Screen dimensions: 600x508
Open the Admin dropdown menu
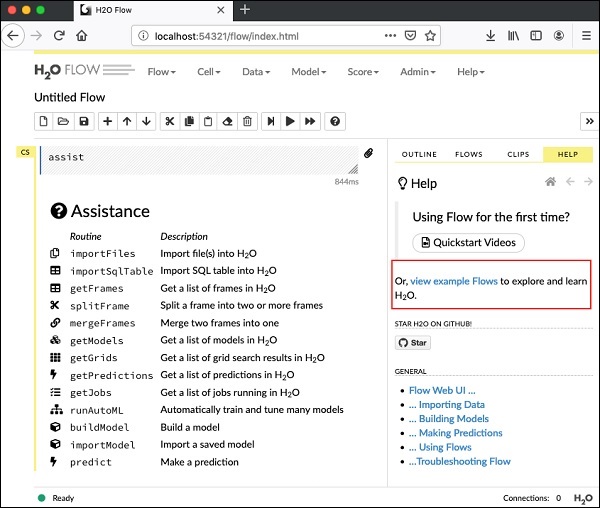(417, 72)
